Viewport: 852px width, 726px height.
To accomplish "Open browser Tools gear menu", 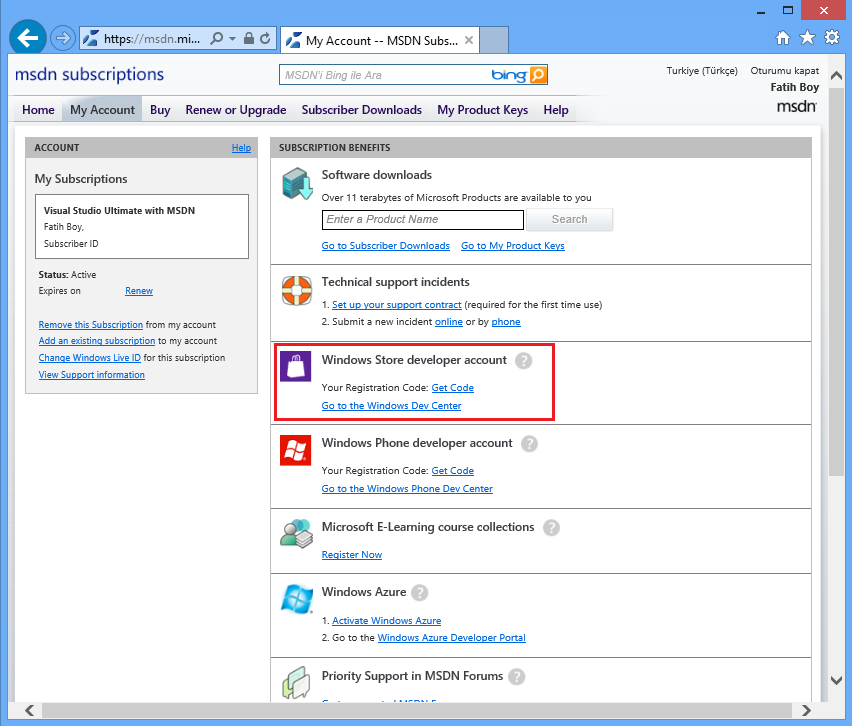I will pyautogui.click(x=832, y=37).
